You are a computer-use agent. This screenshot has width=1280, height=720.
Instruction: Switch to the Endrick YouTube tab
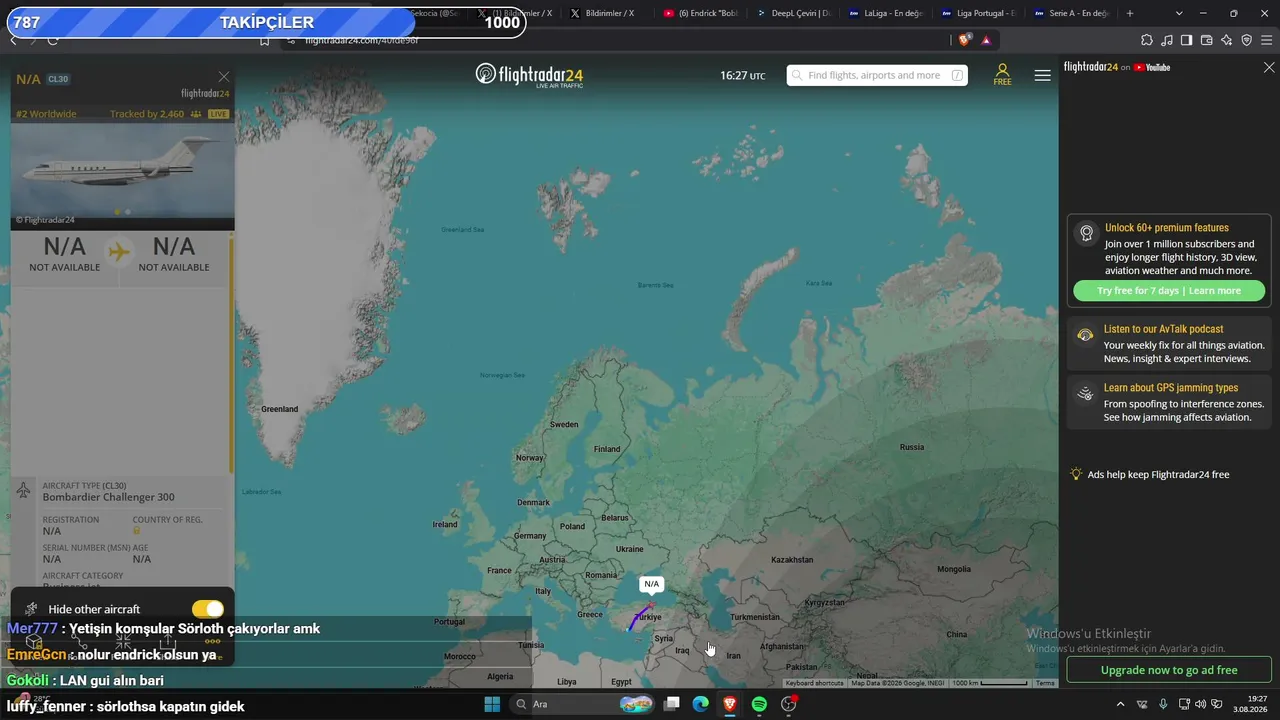pos(699,13)
